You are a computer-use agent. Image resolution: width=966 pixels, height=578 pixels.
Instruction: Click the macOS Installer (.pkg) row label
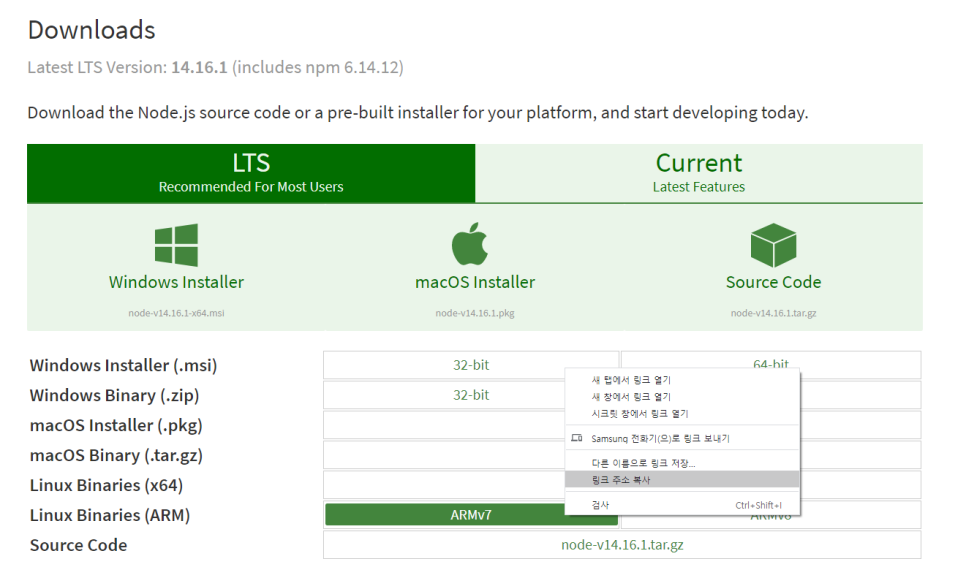[x=116, y=425]
